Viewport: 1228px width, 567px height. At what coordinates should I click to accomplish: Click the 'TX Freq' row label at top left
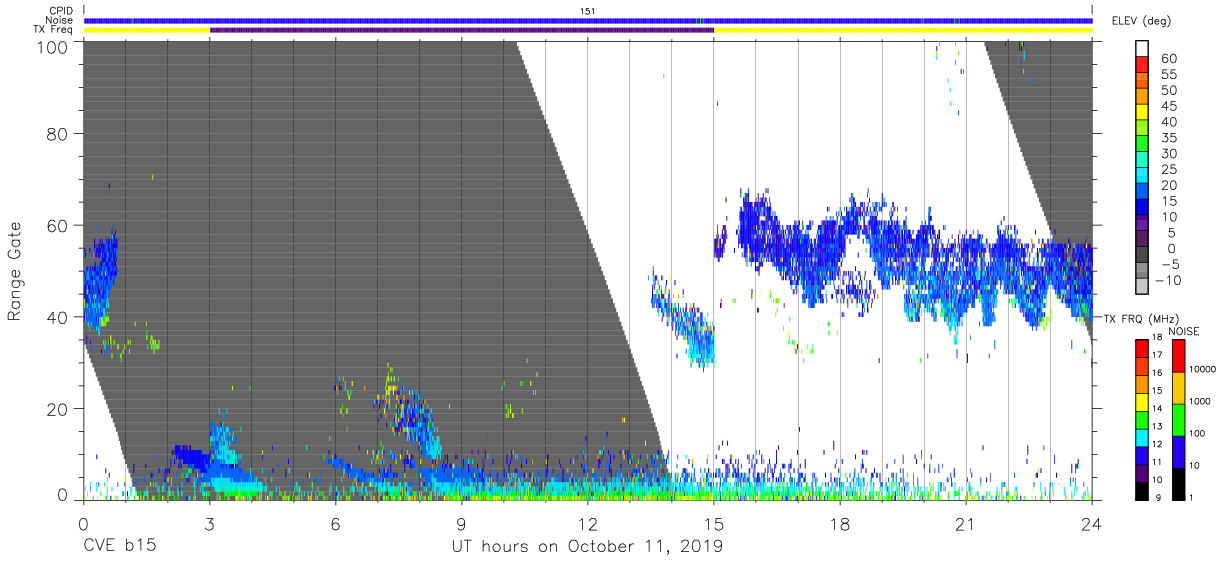54,30
